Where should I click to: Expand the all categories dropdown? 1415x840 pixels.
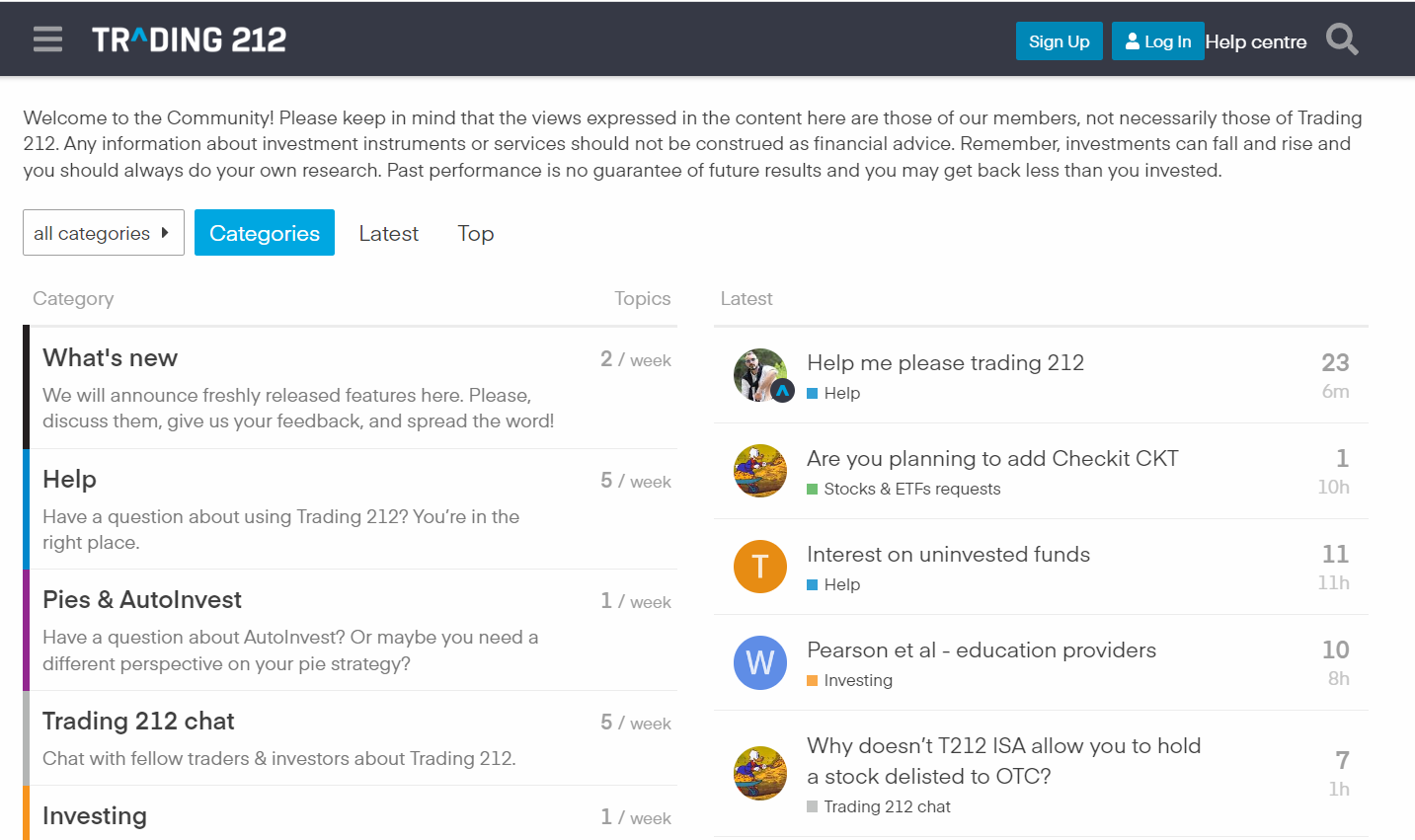(104, 233)
